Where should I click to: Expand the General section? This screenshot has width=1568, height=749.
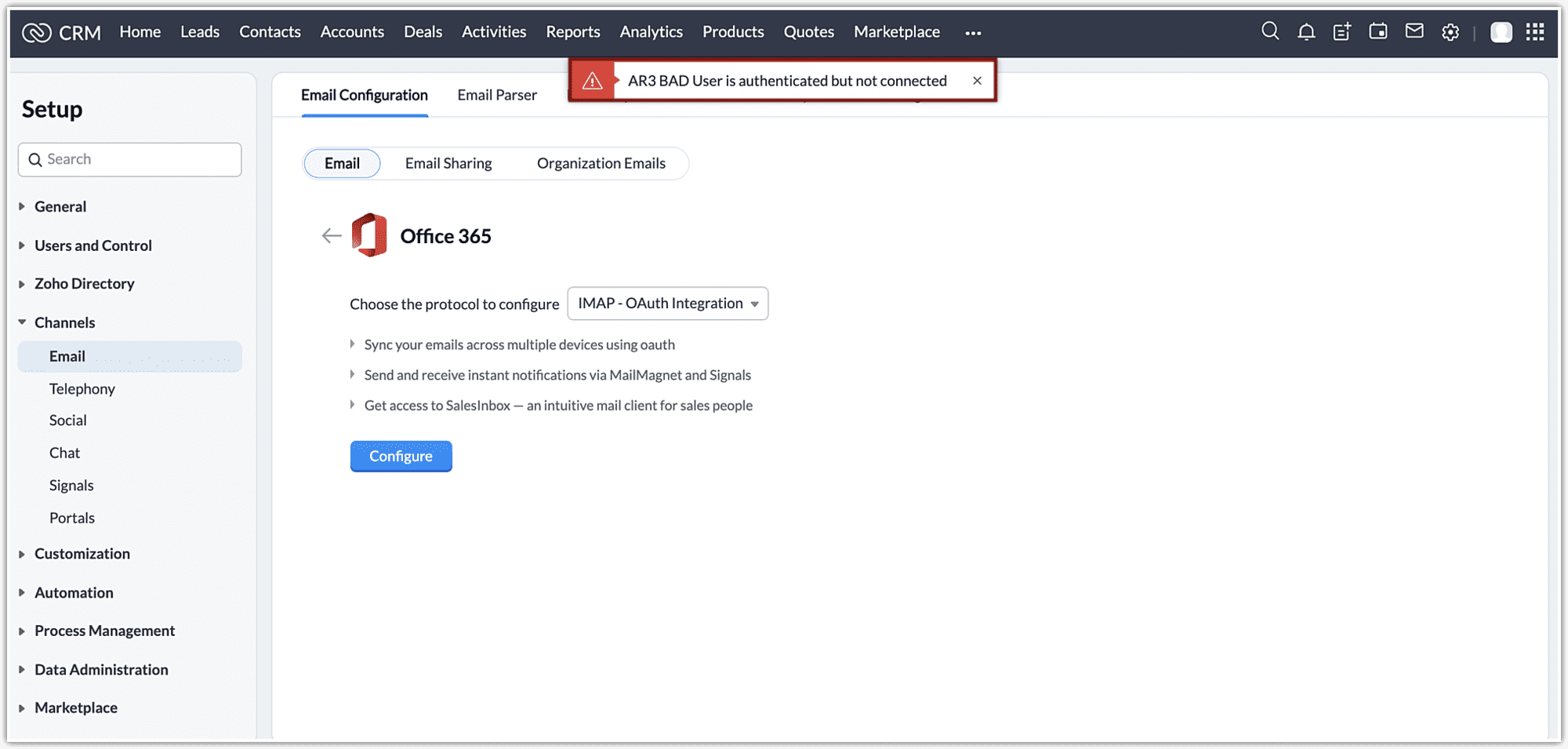tap(22, 206)
